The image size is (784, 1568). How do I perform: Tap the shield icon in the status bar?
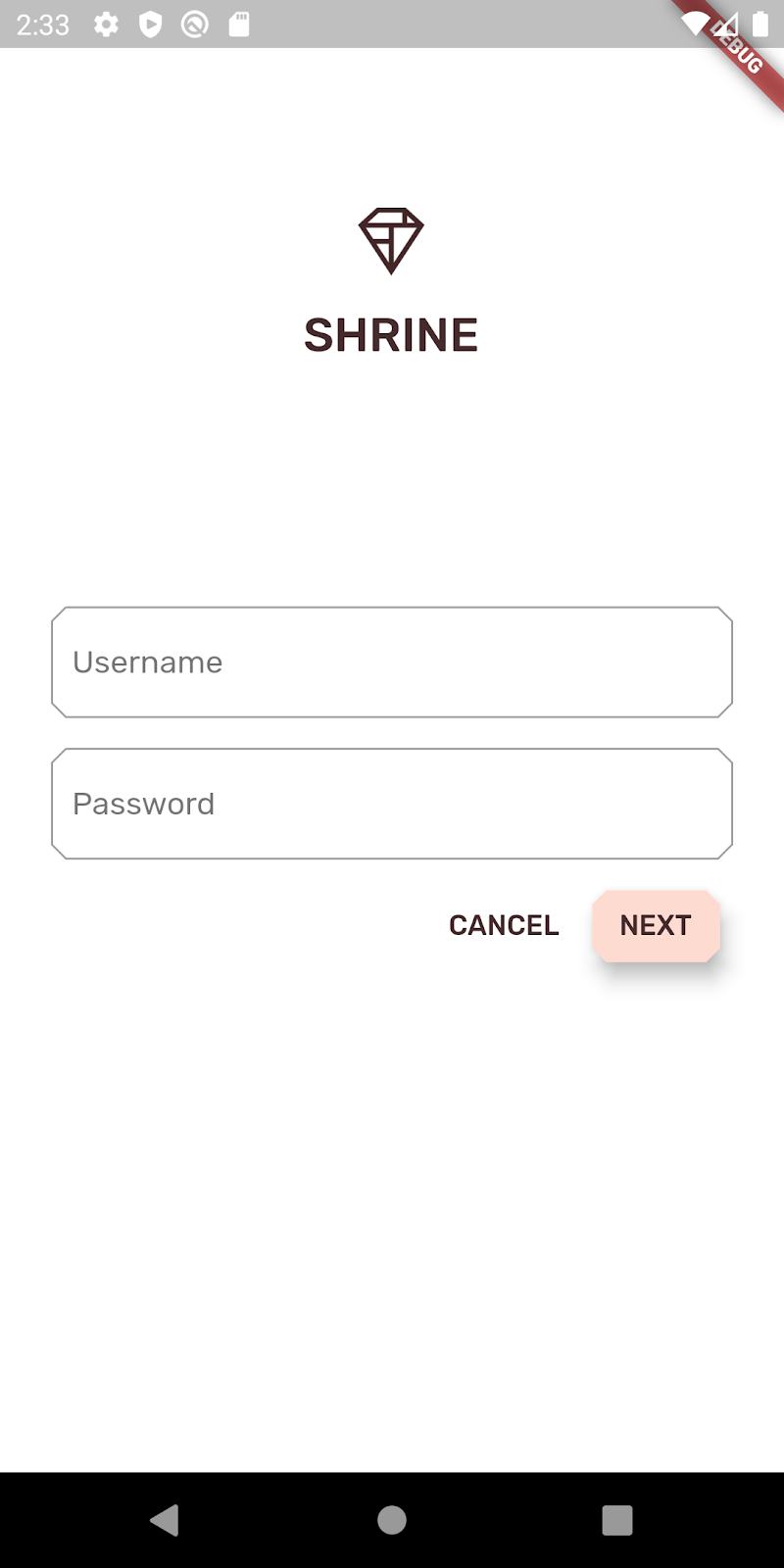(x=150, y=25)
